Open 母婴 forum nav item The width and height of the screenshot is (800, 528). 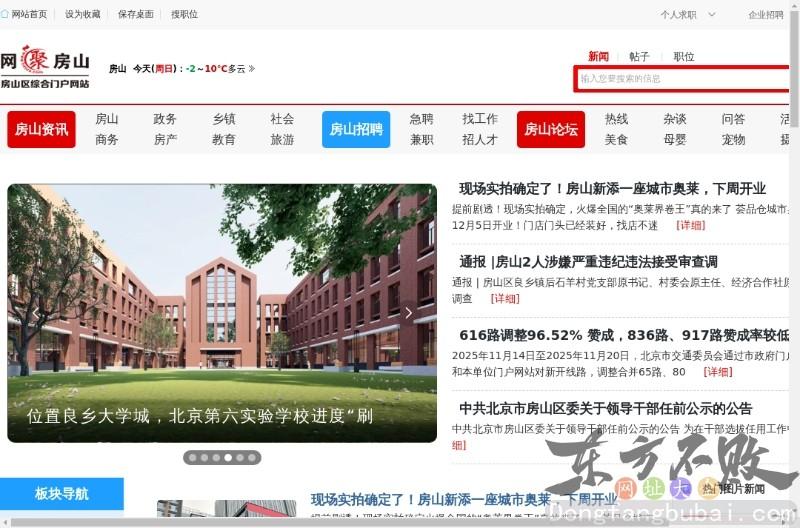point(675,140)
